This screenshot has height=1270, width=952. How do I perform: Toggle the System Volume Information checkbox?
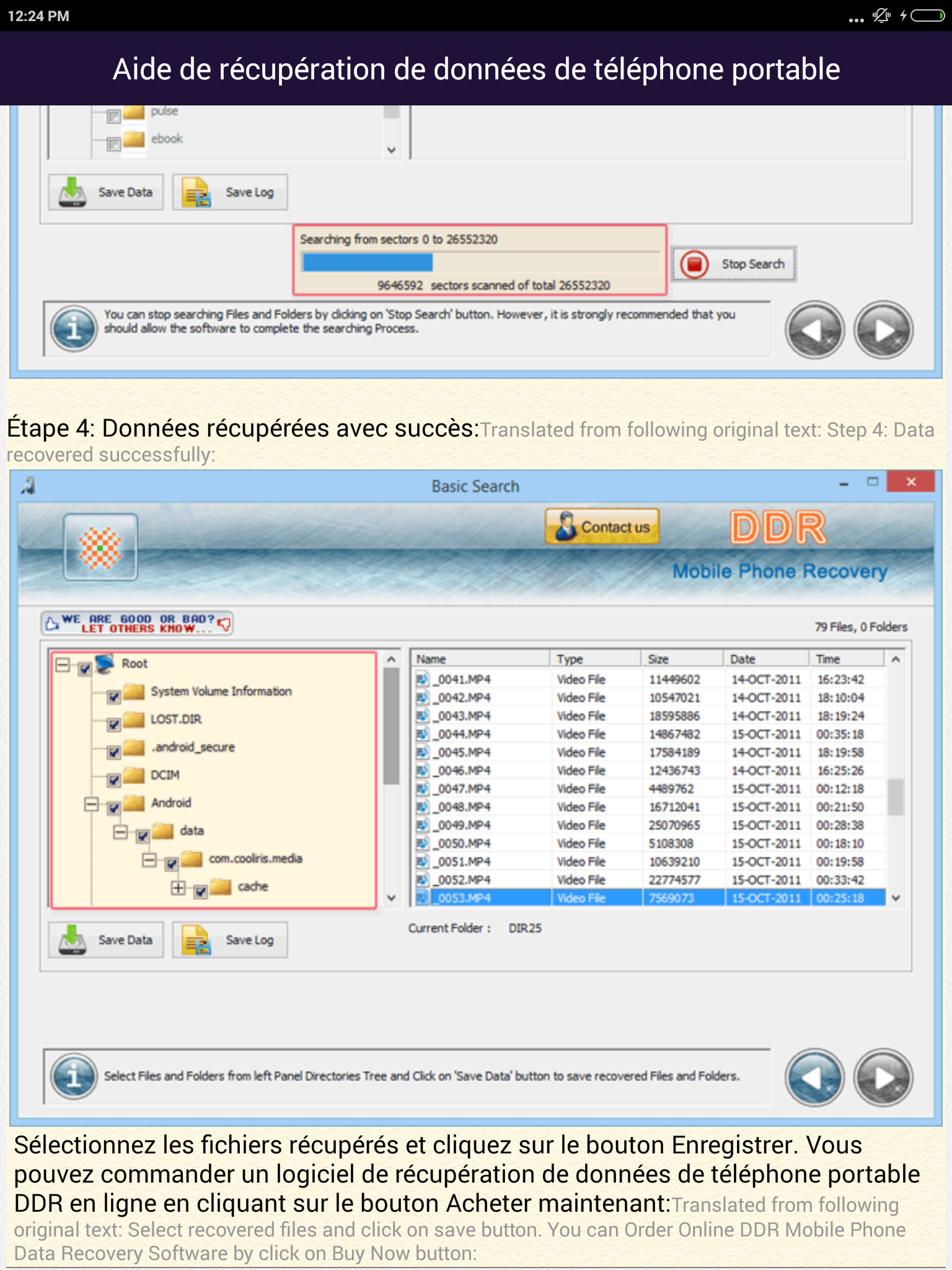coord(114,696)
